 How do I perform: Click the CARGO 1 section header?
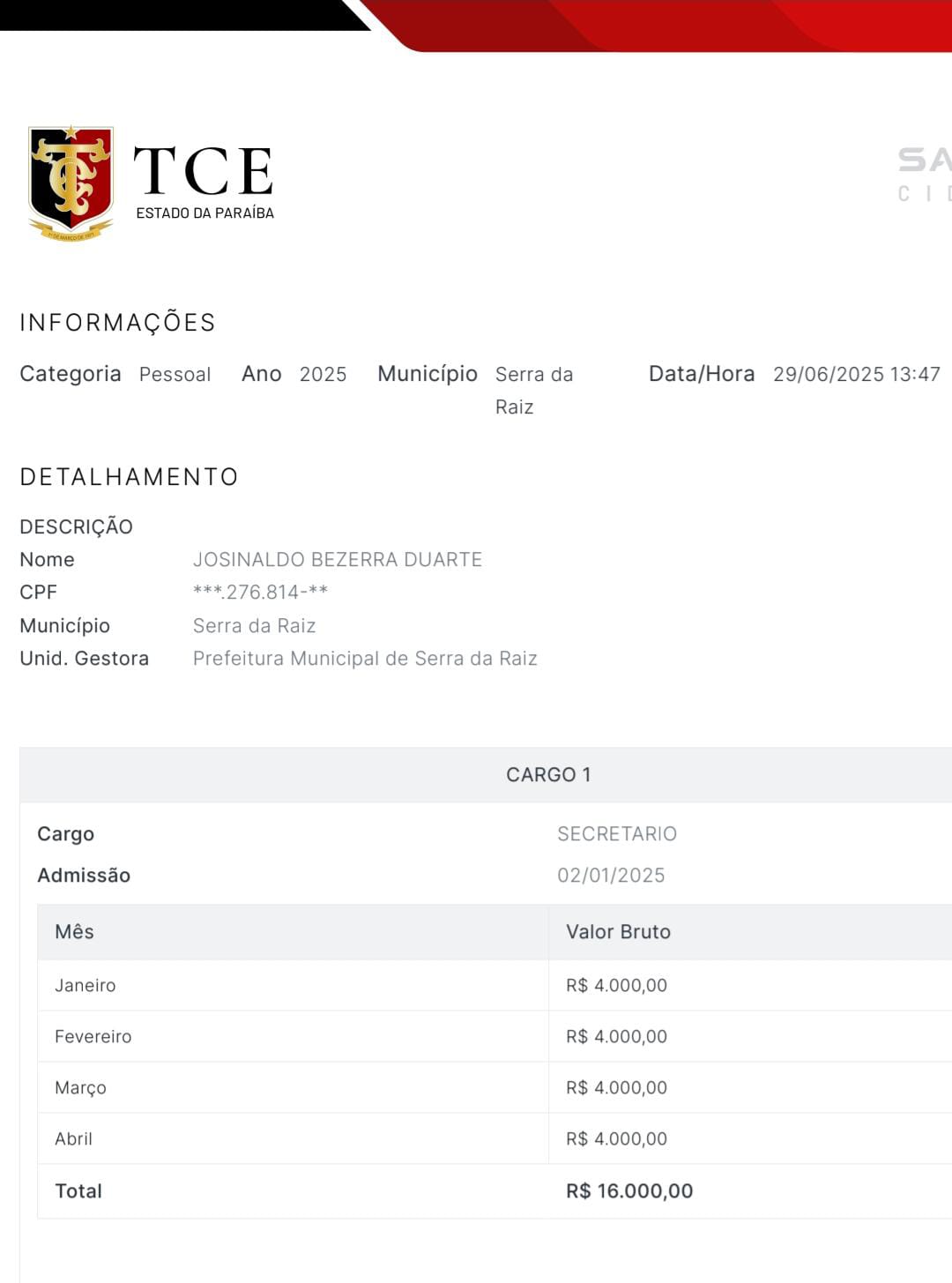pos(548,775)
